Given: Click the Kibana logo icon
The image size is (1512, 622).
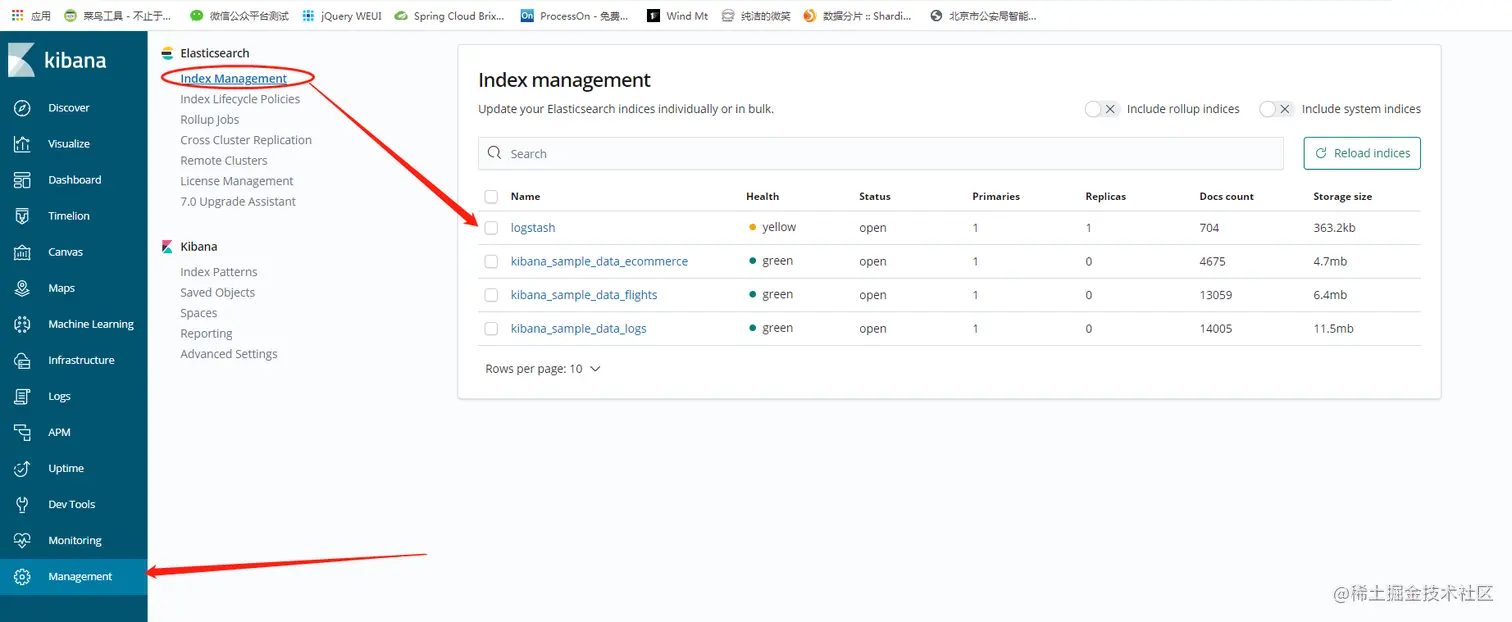Looking at the screenshot, I should (21, 60).
